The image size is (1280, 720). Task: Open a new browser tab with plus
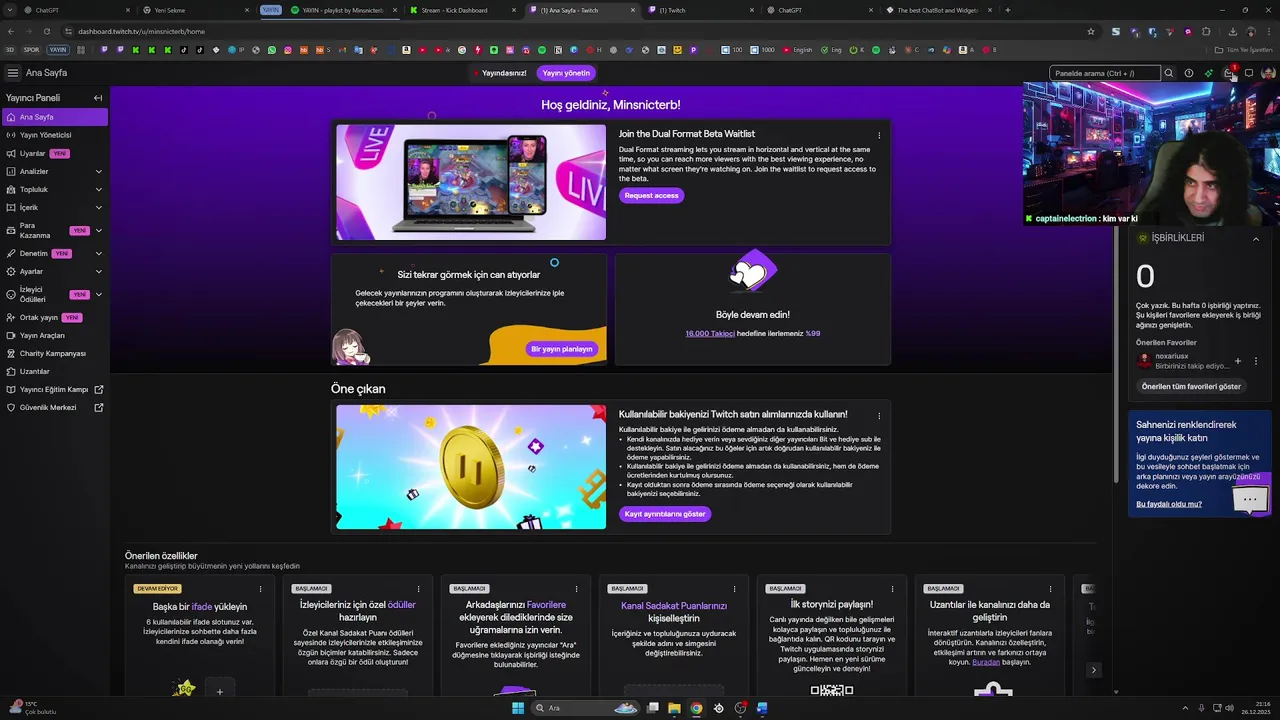pyautogui.click(x=1007, y=10)
